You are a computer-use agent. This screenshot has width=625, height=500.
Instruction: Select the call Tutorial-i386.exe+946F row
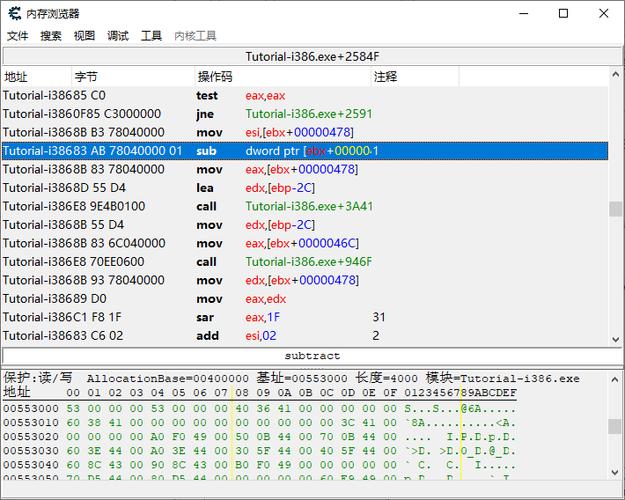[305, 262]
